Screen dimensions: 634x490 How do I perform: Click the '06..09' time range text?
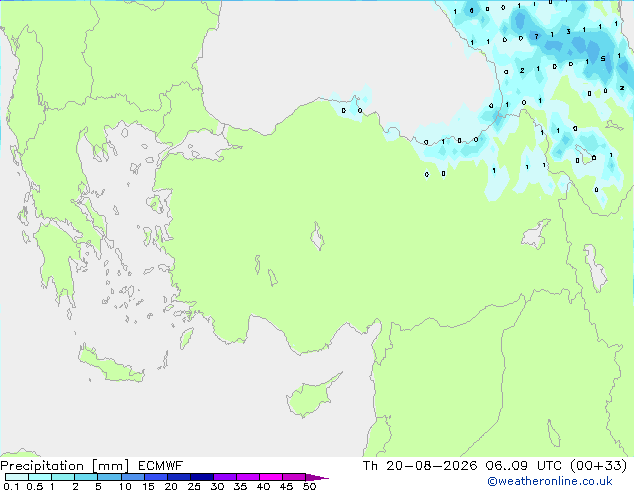[x=507, y=466]
